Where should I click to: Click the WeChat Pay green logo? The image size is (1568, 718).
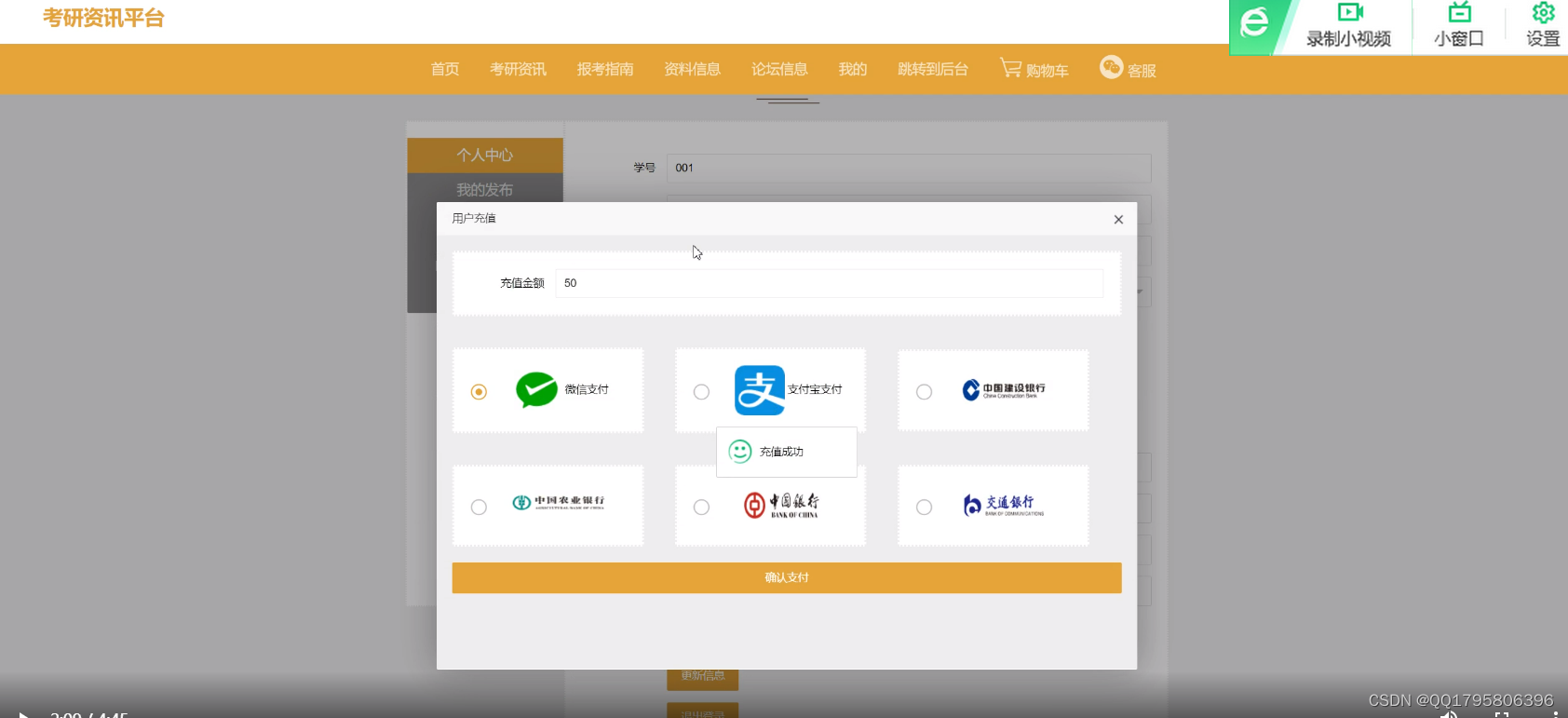pos(536,390)
